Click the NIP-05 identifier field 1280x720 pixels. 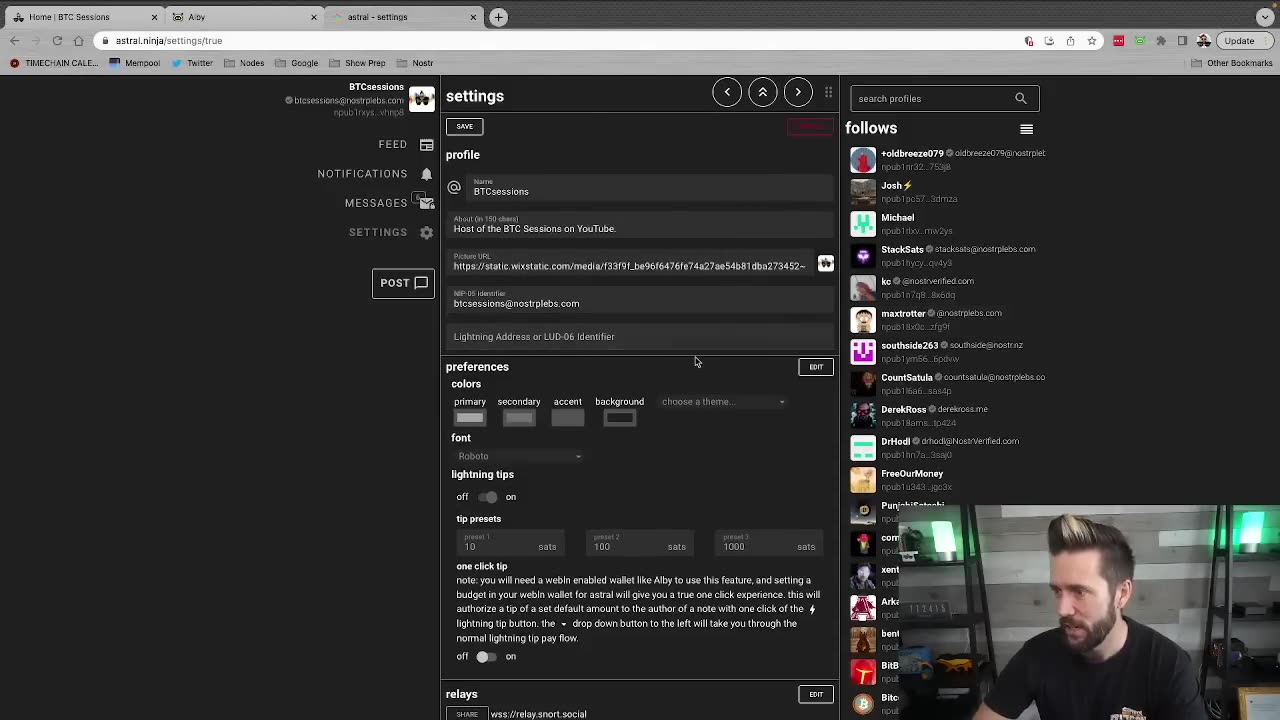[640, 300]
